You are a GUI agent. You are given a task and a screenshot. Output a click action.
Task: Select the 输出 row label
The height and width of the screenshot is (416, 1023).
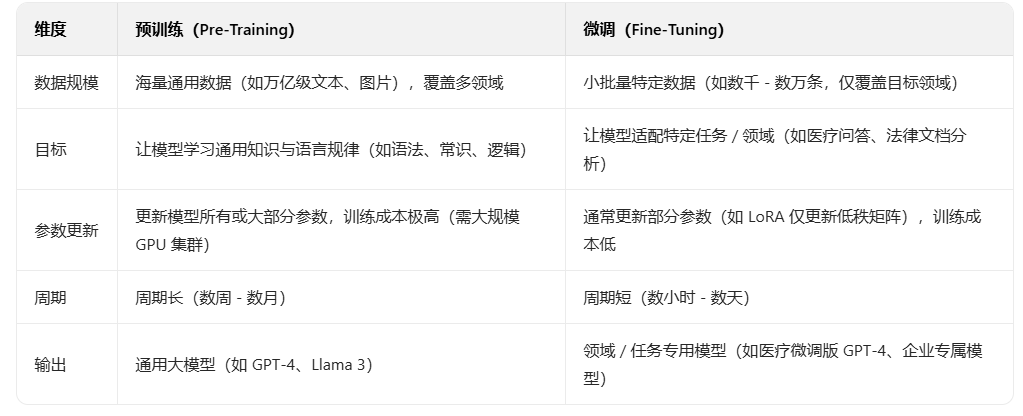click(50, 365)
